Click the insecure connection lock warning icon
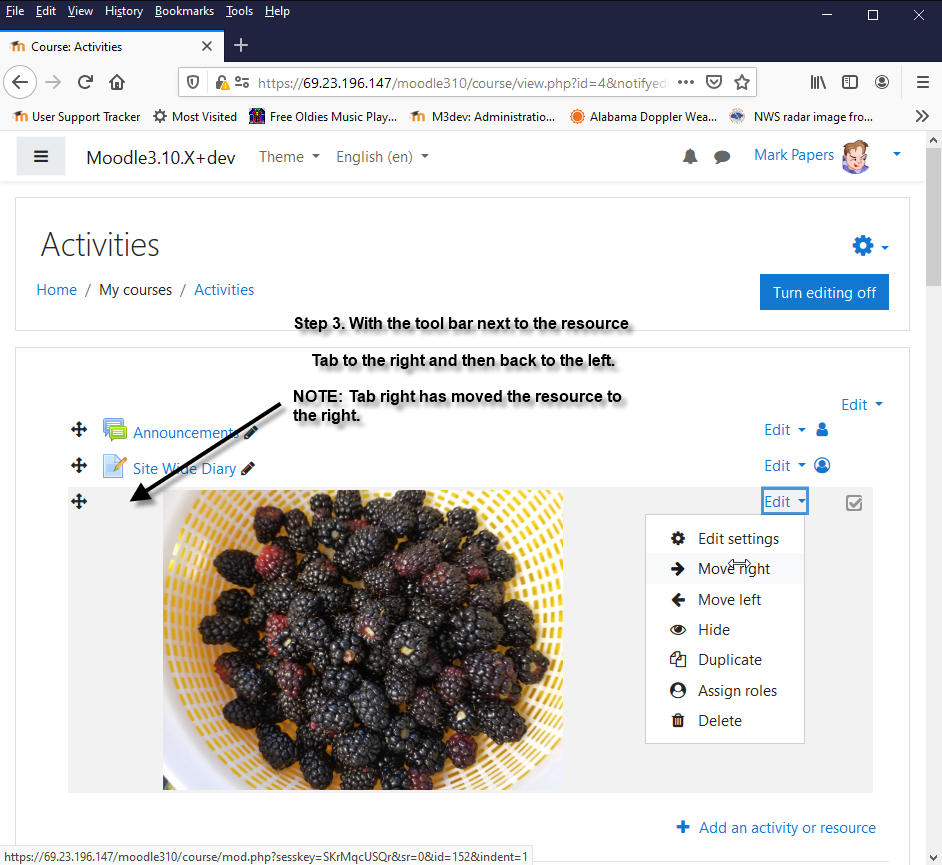This screenshot has height=865, width=942. tap(222, 82)
